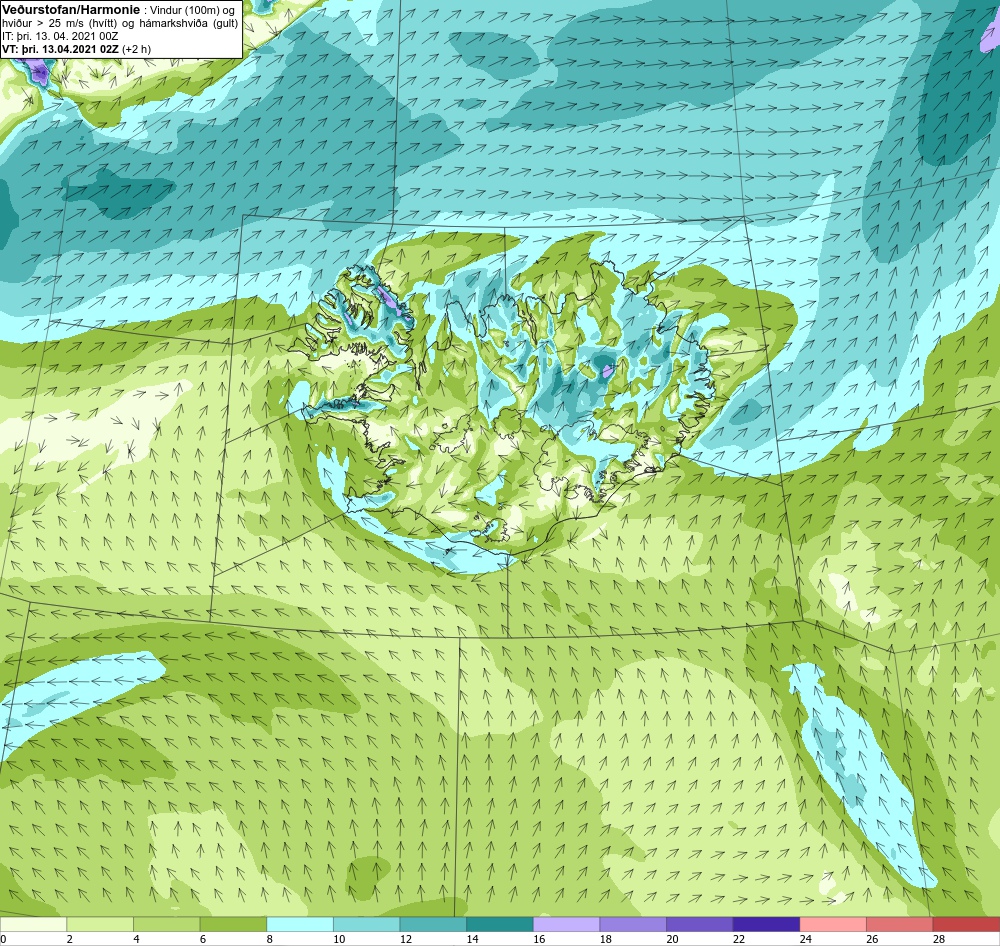Click the legend scale label '12'
This screenshot has width=1000, height=946.
[406, 939]
